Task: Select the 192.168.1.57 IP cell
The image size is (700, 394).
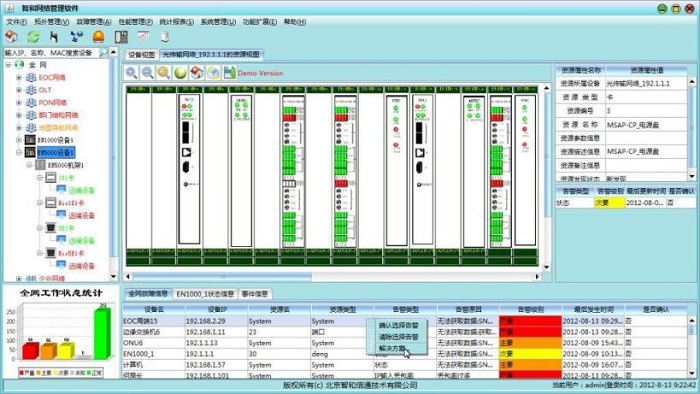Action: coord(217,365)
